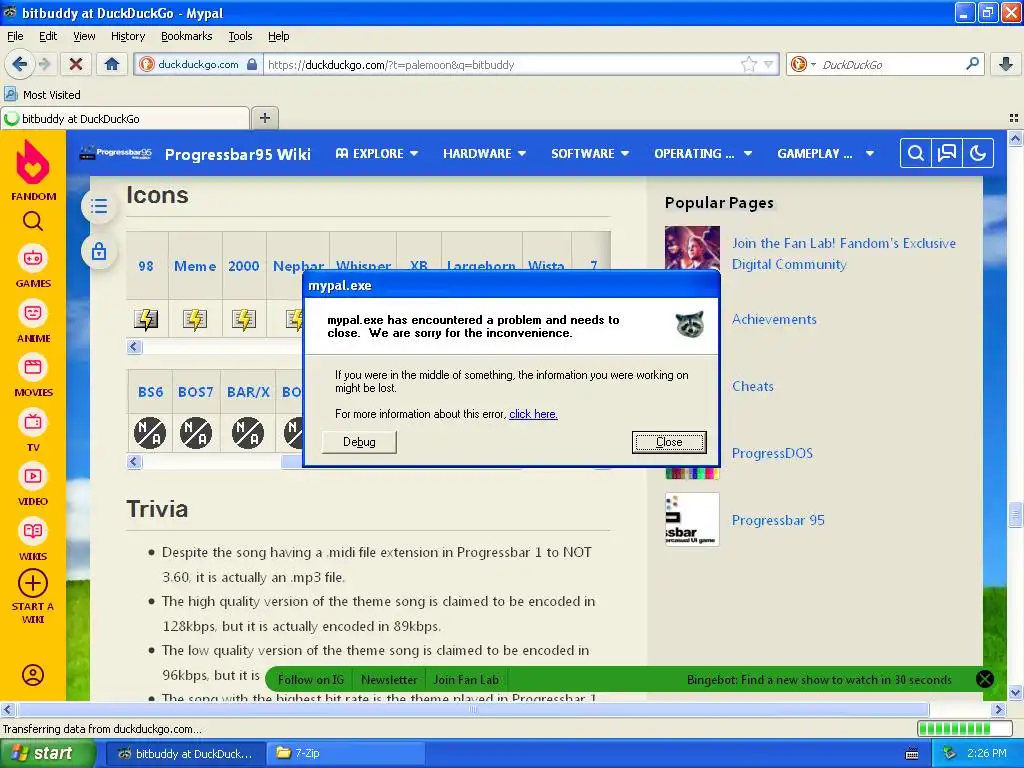
Task: Click the 98 battery icon in Icons table
Action: pos(146,319)
